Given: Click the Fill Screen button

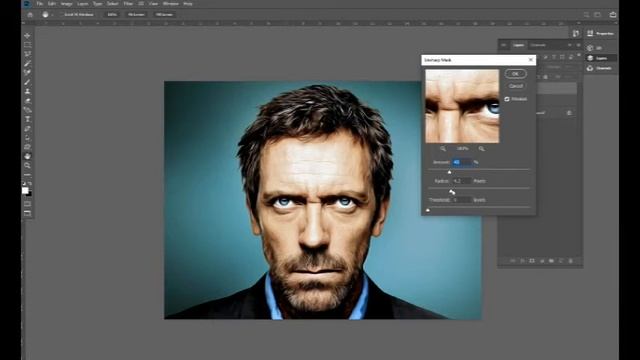Looking at the screenshot, I should click(164, 15).
